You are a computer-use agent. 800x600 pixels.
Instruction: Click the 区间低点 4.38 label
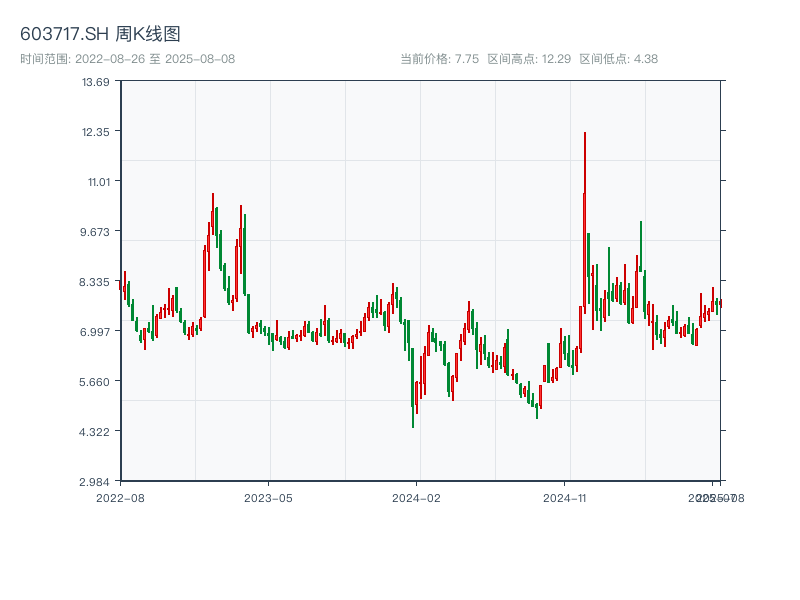[x=619, y=59]
